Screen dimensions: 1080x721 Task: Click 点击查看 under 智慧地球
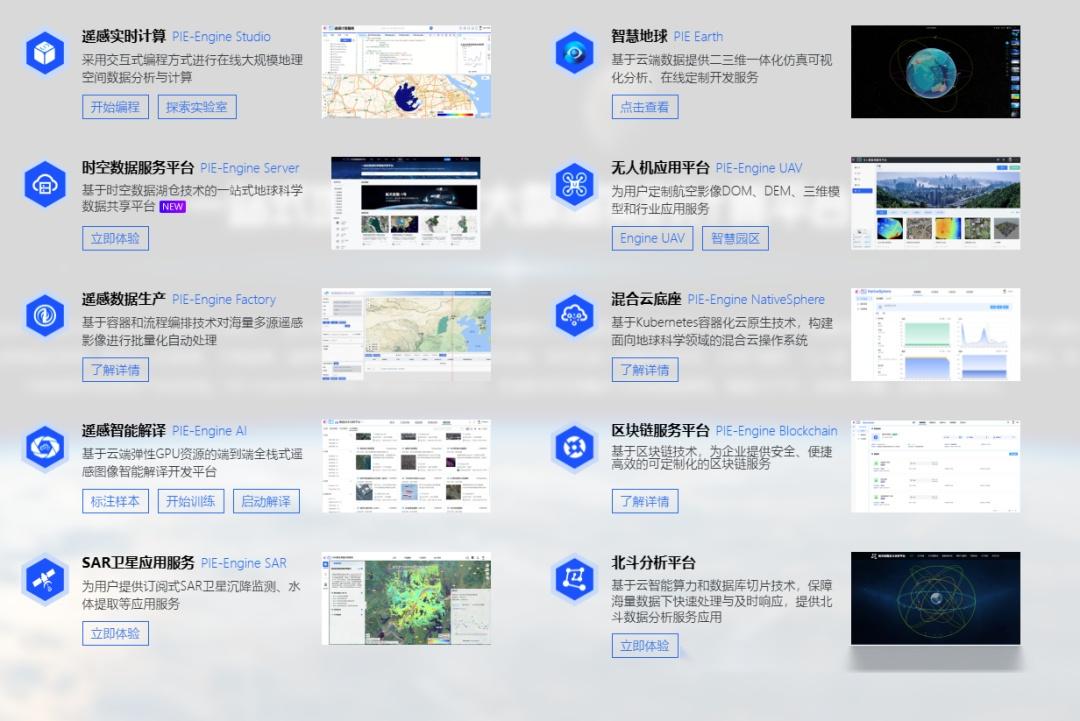pyautogui.click(x=646, y=107)
